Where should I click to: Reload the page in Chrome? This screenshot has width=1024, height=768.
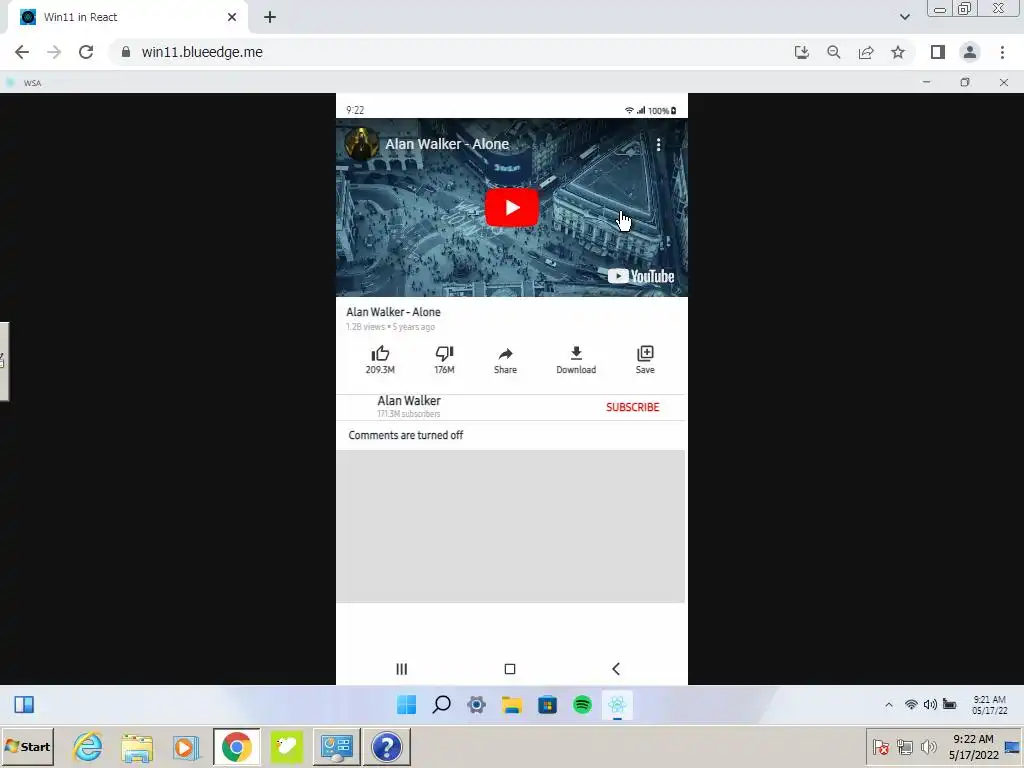click(x=86, y=52)
